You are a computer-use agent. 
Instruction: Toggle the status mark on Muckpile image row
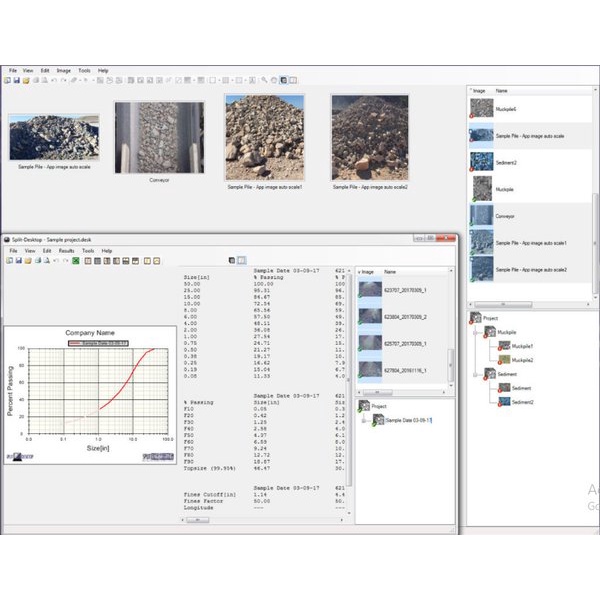coord(472,196)
